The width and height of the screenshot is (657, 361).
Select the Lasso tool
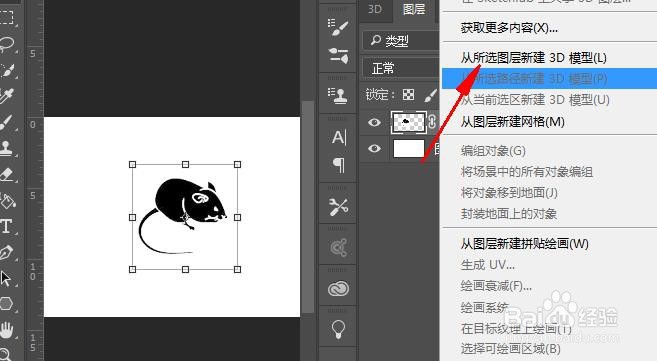(x=7, y=44)
